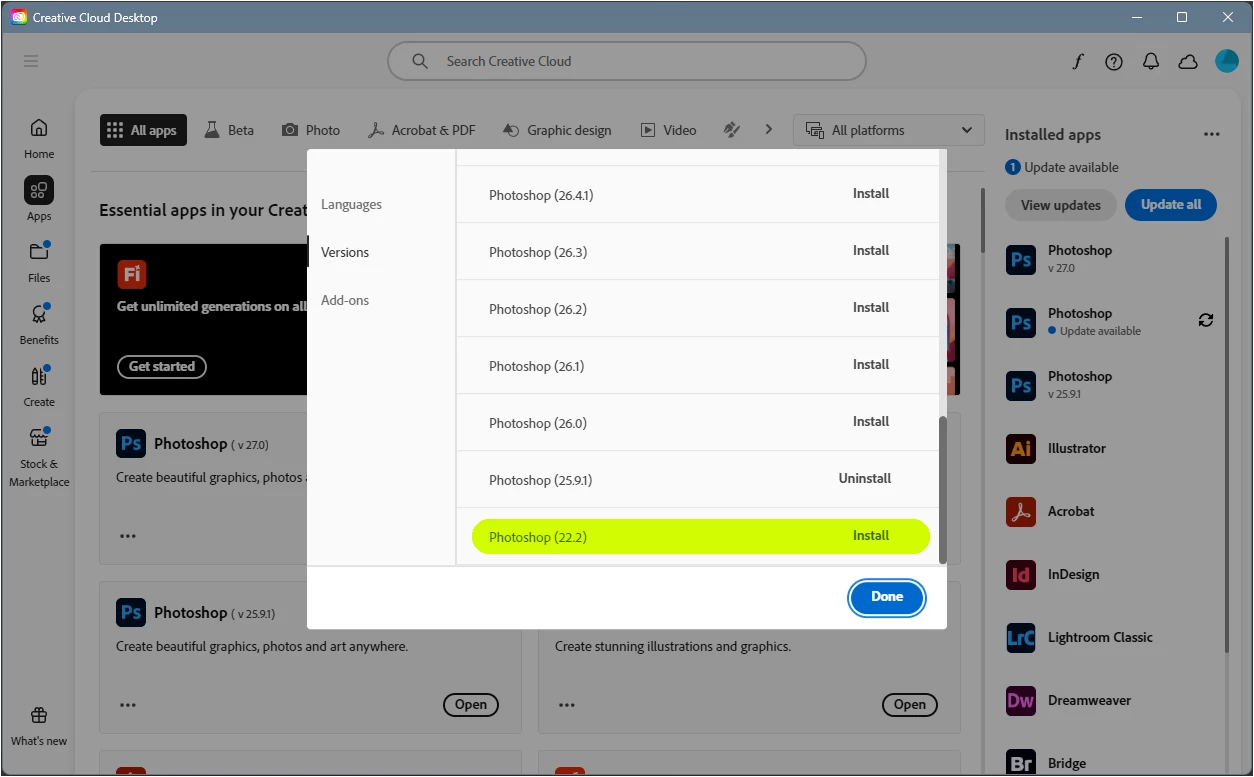1254x777 pixels.
Task: Open Apps section in sidebar
Action: point(39,199)
